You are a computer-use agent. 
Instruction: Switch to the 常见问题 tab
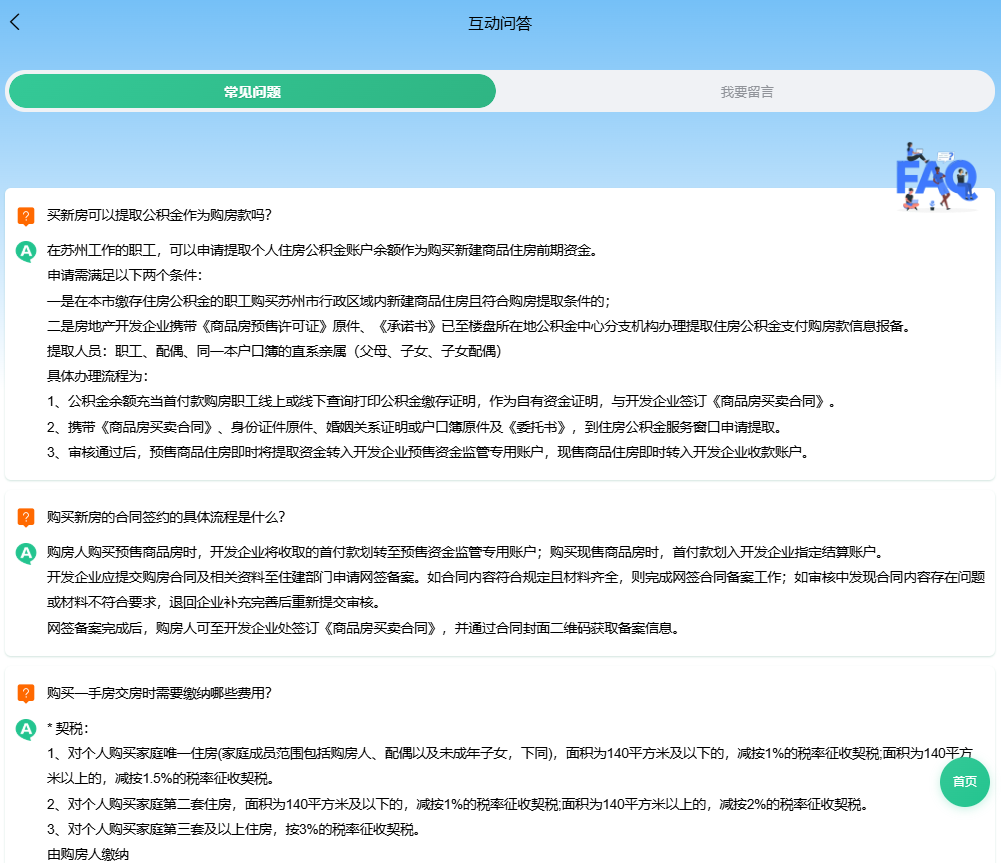click(x=252, y=91)
